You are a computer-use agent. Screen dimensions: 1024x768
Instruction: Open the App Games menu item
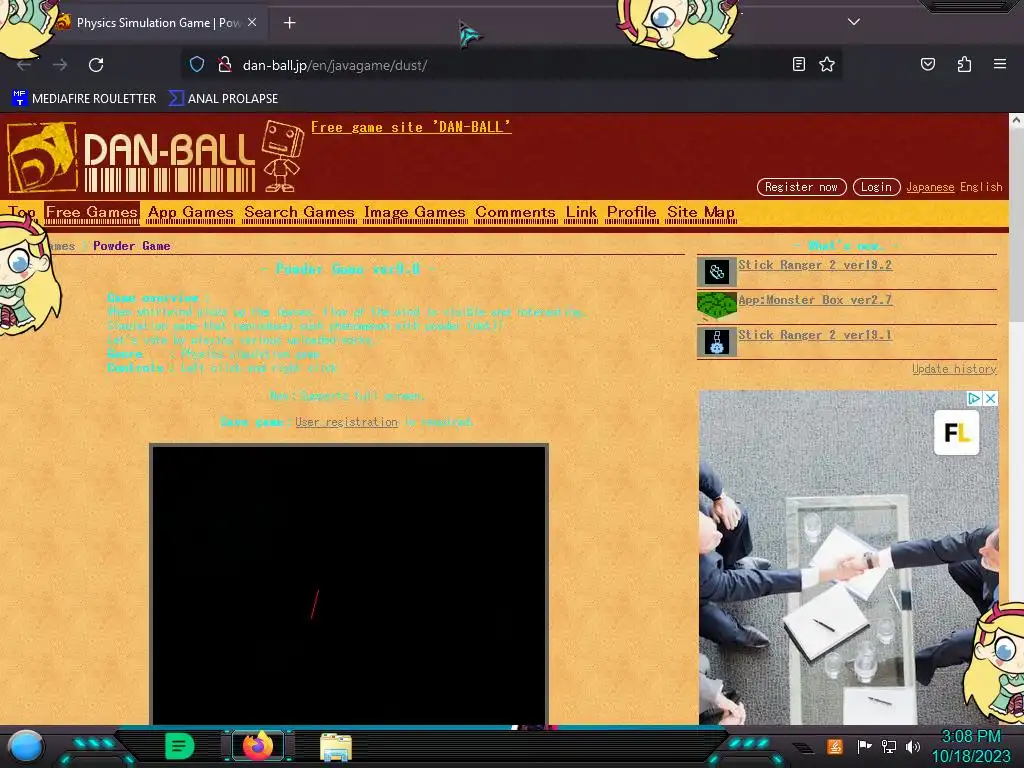click(x=191, y=212)
